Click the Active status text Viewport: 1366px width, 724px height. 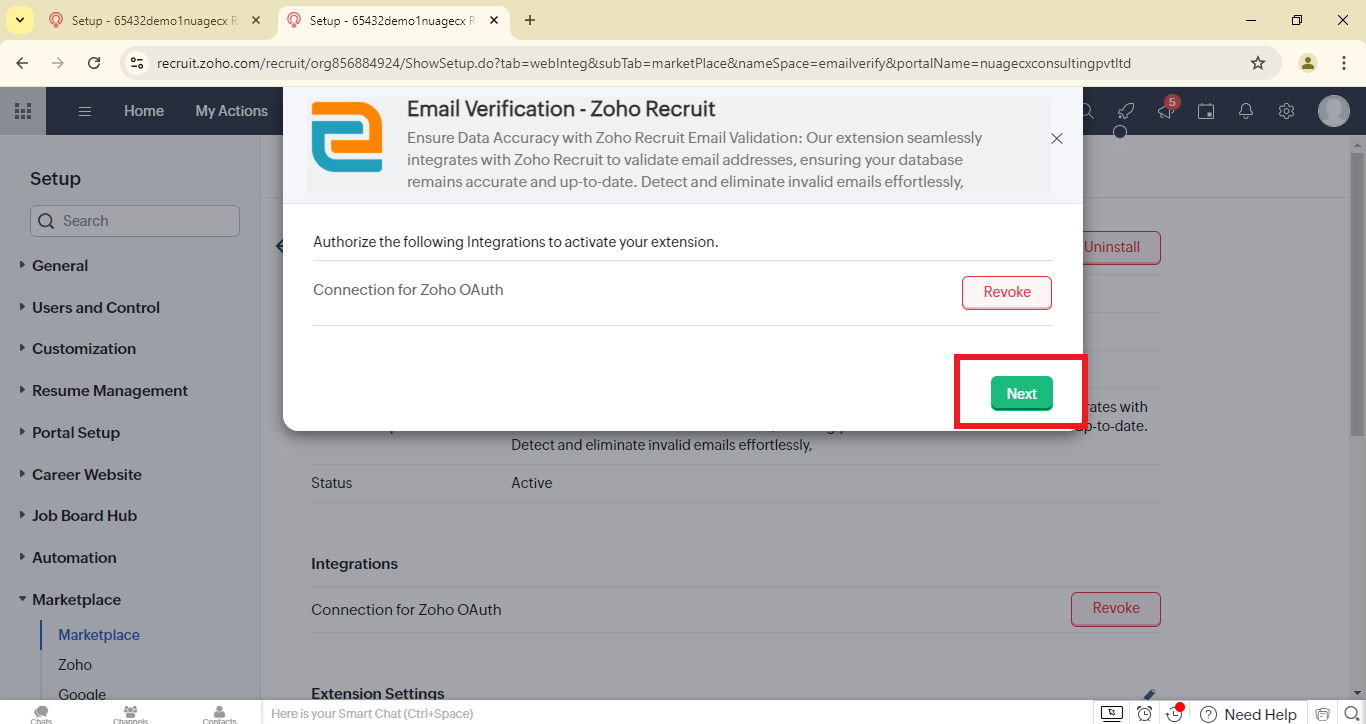(532, 483)
